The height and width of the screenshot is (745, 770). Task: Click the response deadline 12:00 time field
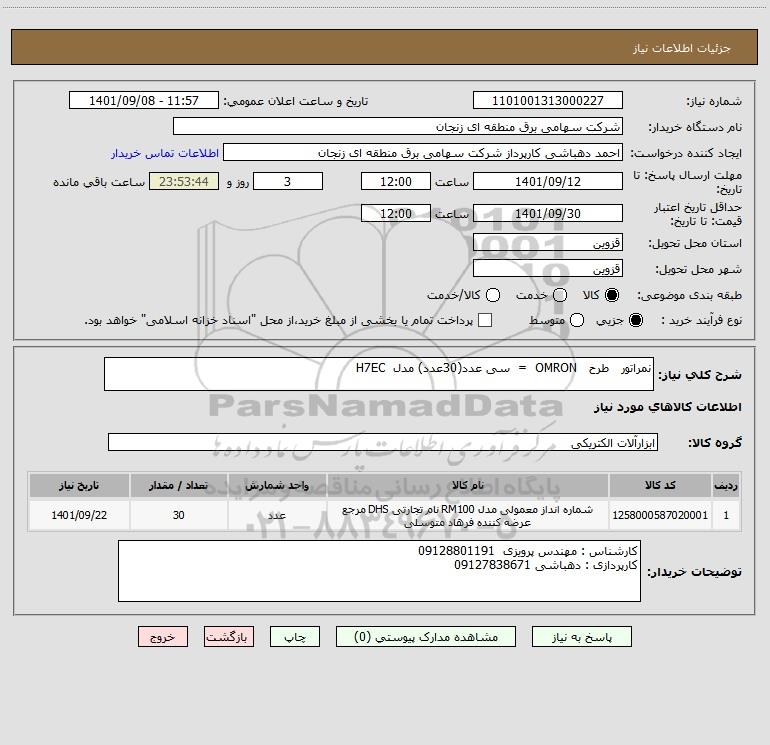tap(396, 181)
